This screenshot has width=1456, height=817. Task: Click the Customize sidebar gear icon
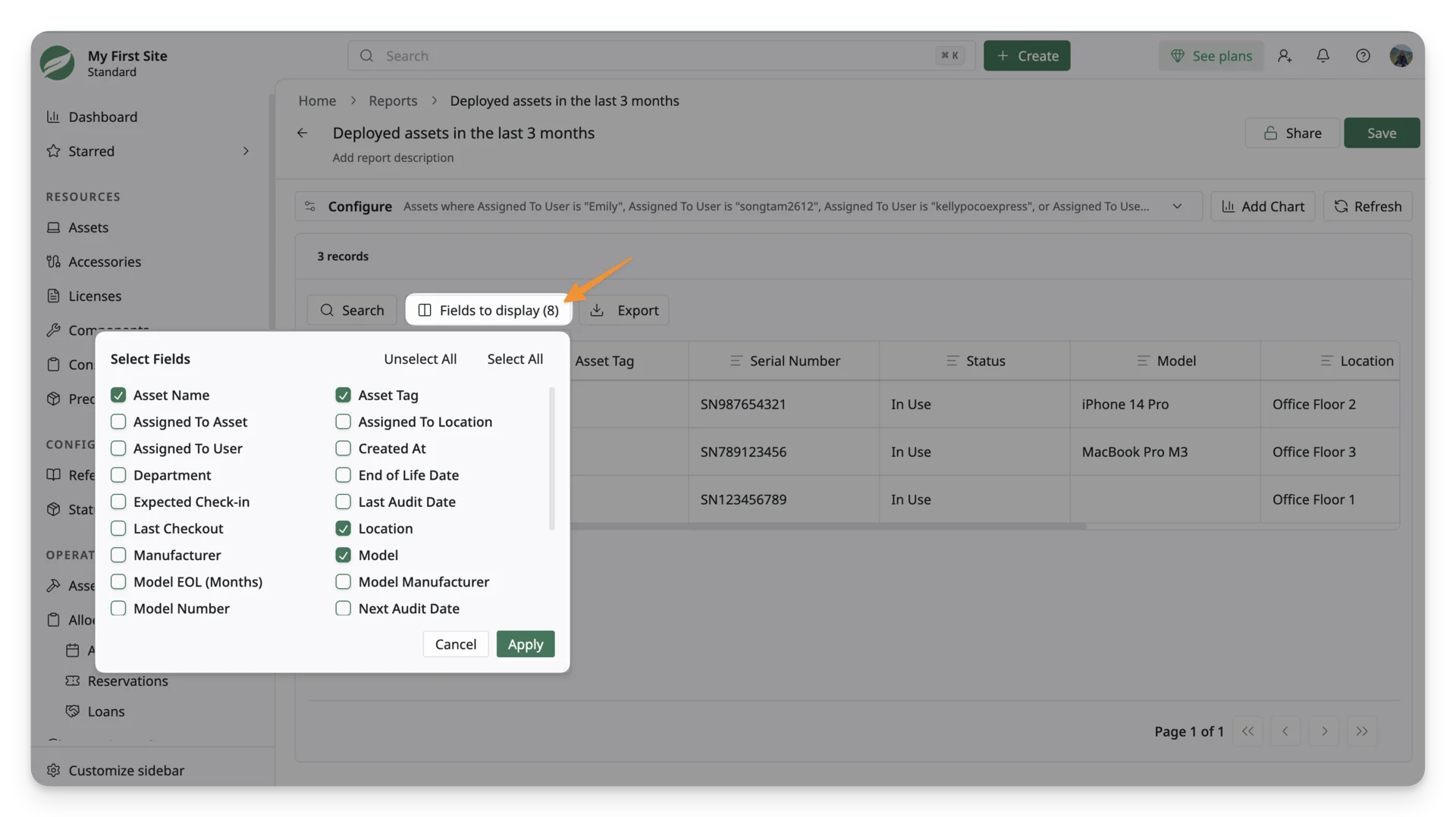point(53,770)
